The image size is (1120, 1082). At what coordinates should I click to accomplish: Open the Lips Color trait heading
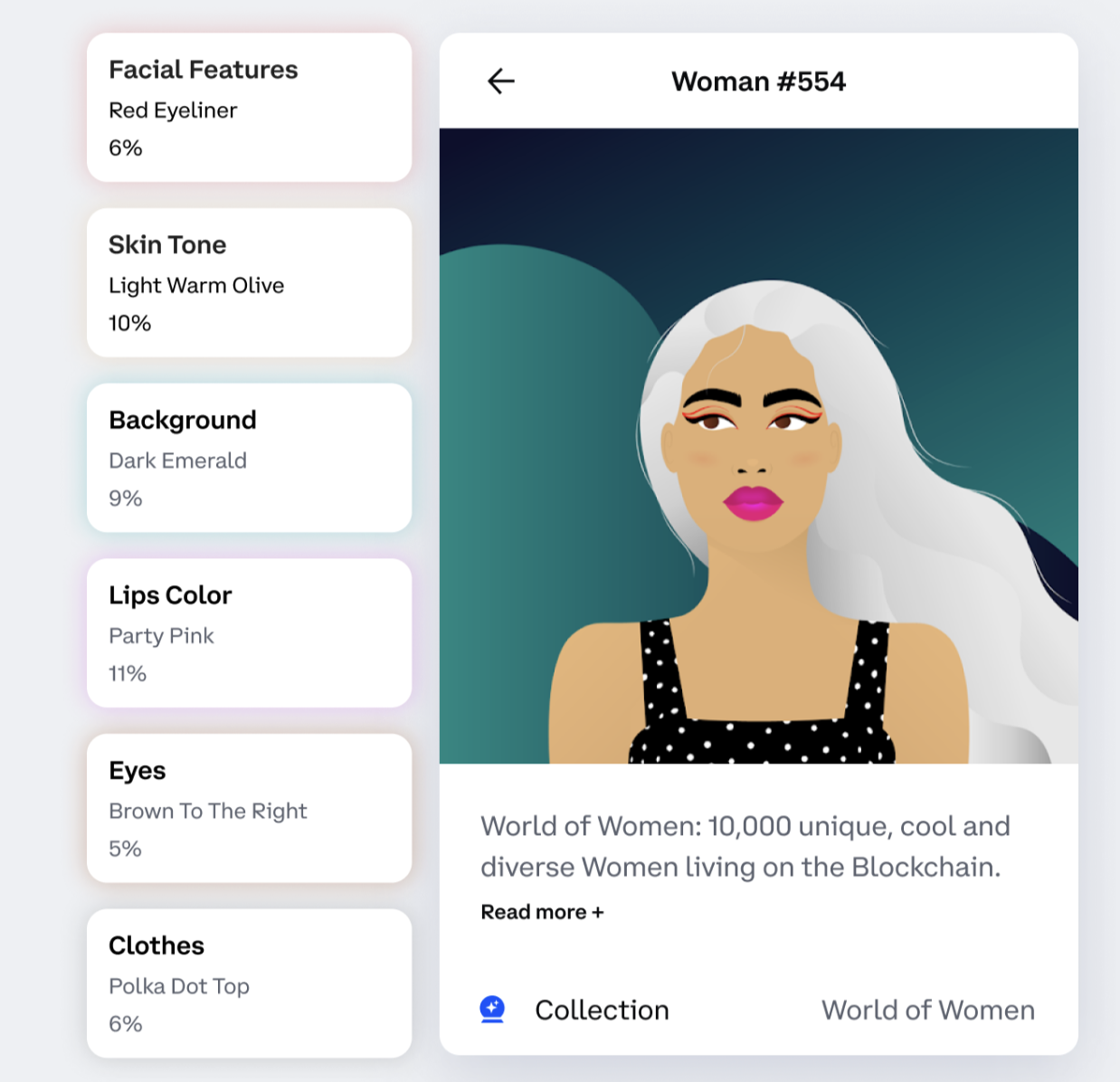(170, 595)
